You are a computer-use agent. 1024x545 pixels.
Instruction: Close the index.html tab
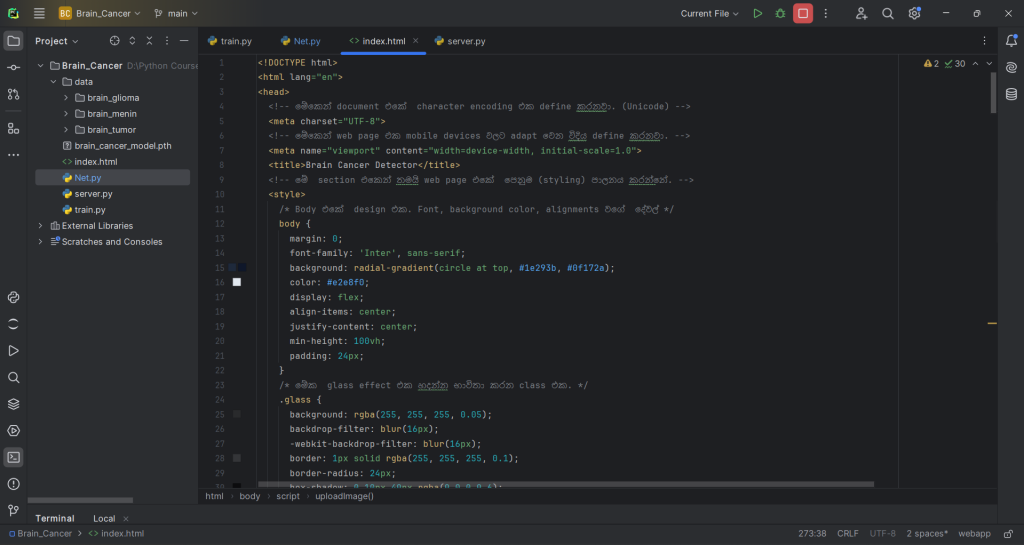416,41
